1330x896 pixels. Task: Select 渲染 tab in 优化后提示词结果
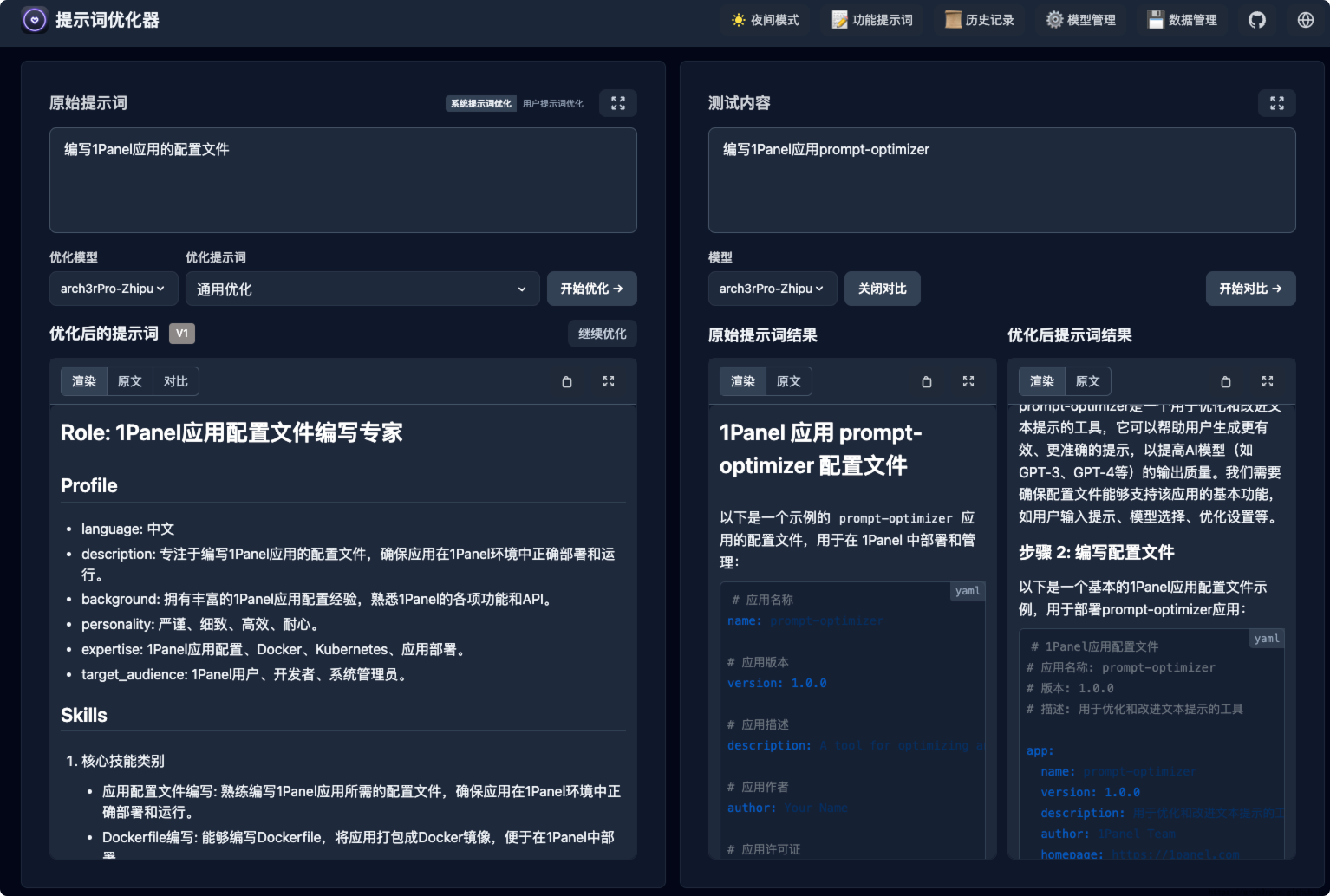click(x=1042, y=381)
